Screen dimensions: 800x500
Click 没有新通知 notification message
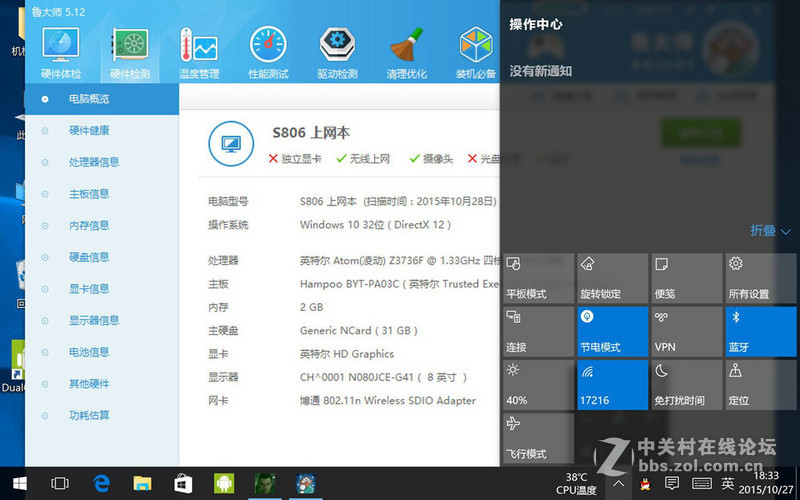(x=540, y=71)
